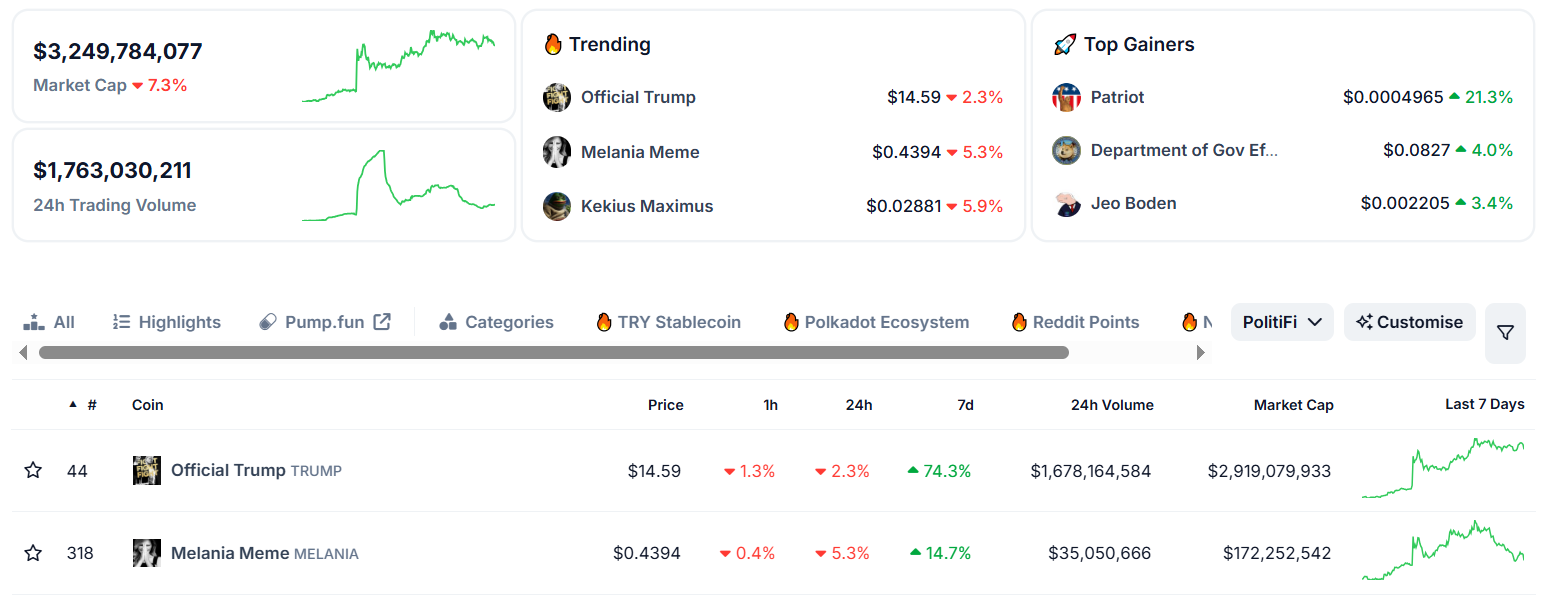Toggle favorite star for Melania Meme

pos(33,553)
